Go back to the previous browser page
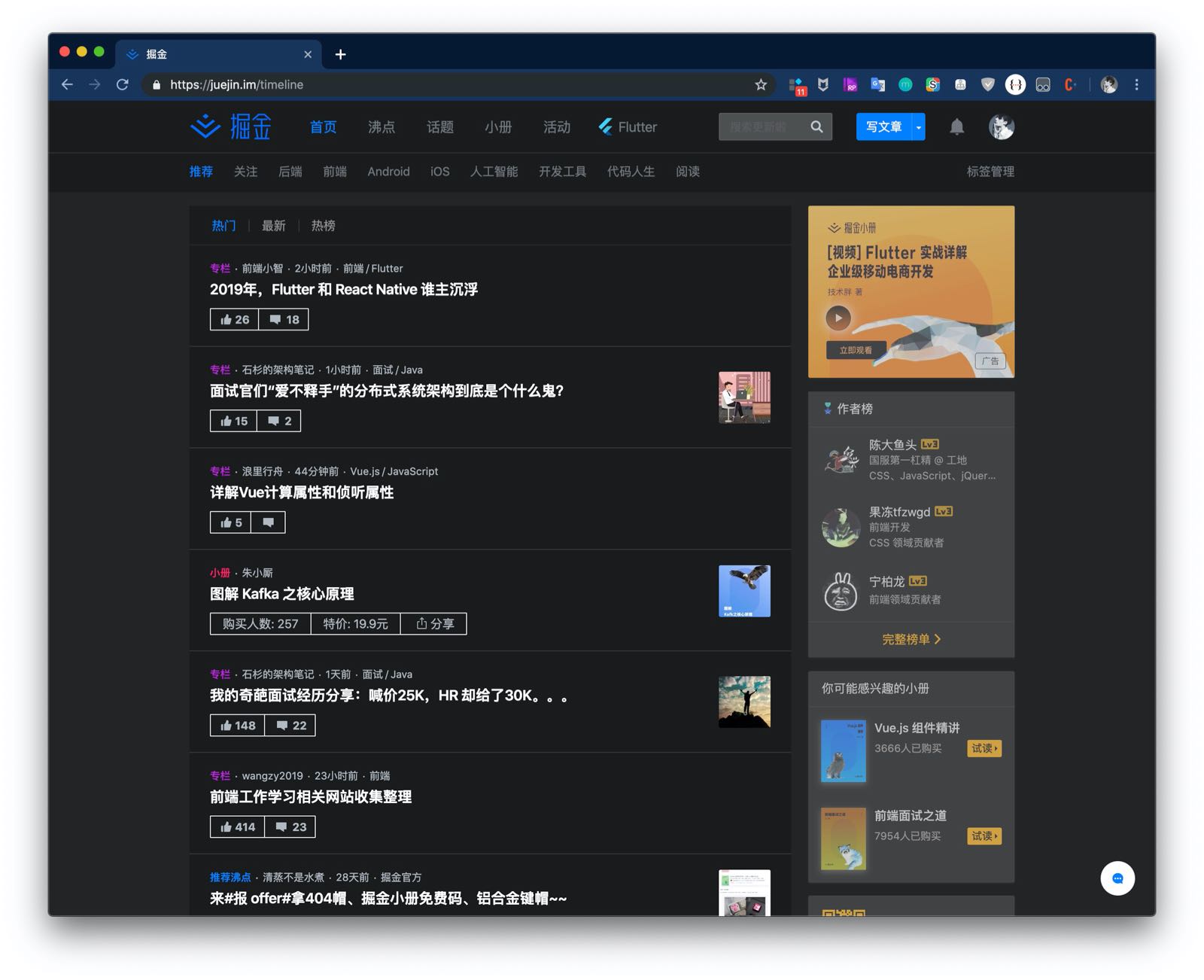This screenshot has height=980, width=1204. click(x=67, y=85)
